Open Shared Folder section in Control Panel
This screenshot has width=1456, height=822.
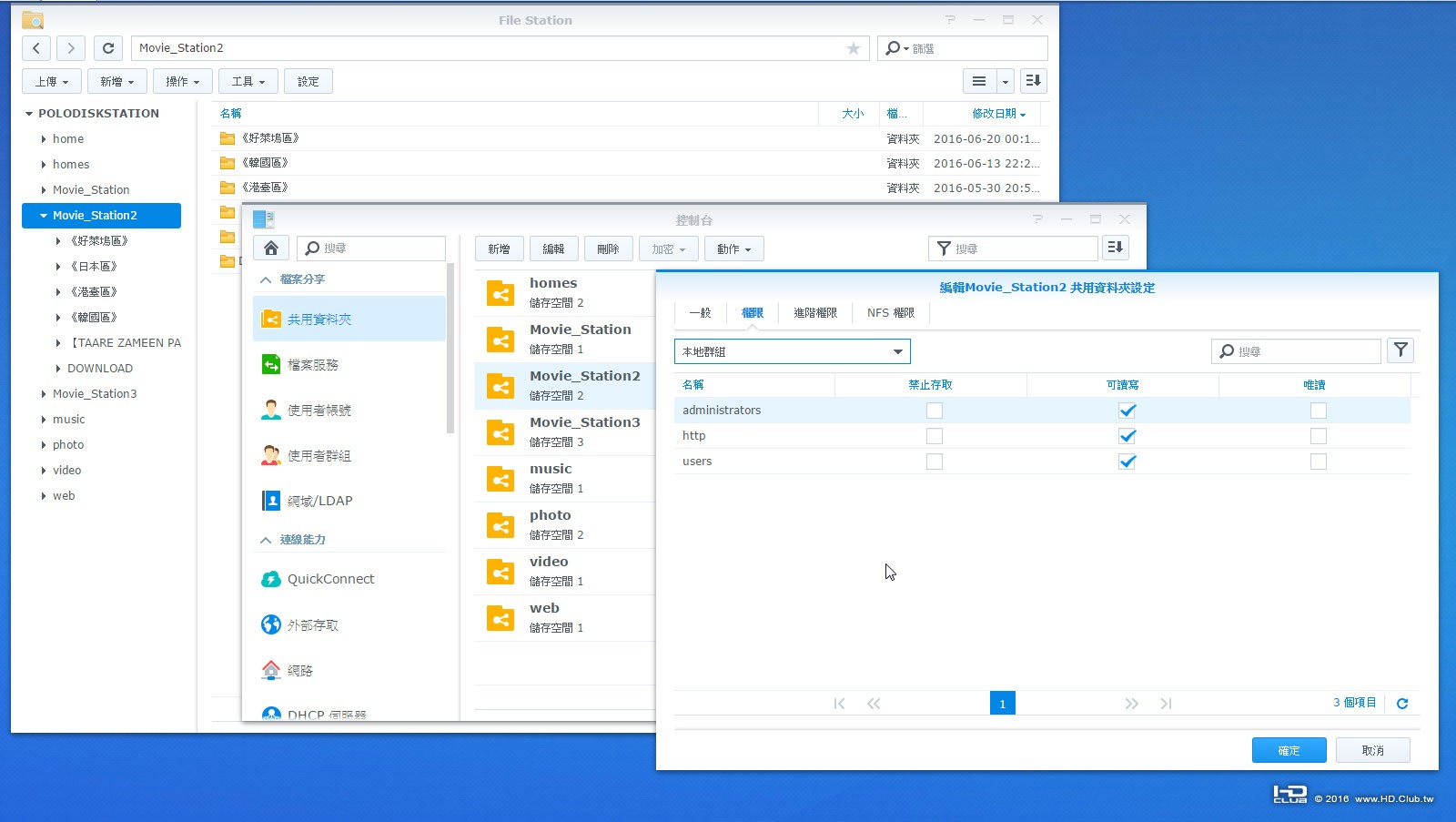pos(349,320)
